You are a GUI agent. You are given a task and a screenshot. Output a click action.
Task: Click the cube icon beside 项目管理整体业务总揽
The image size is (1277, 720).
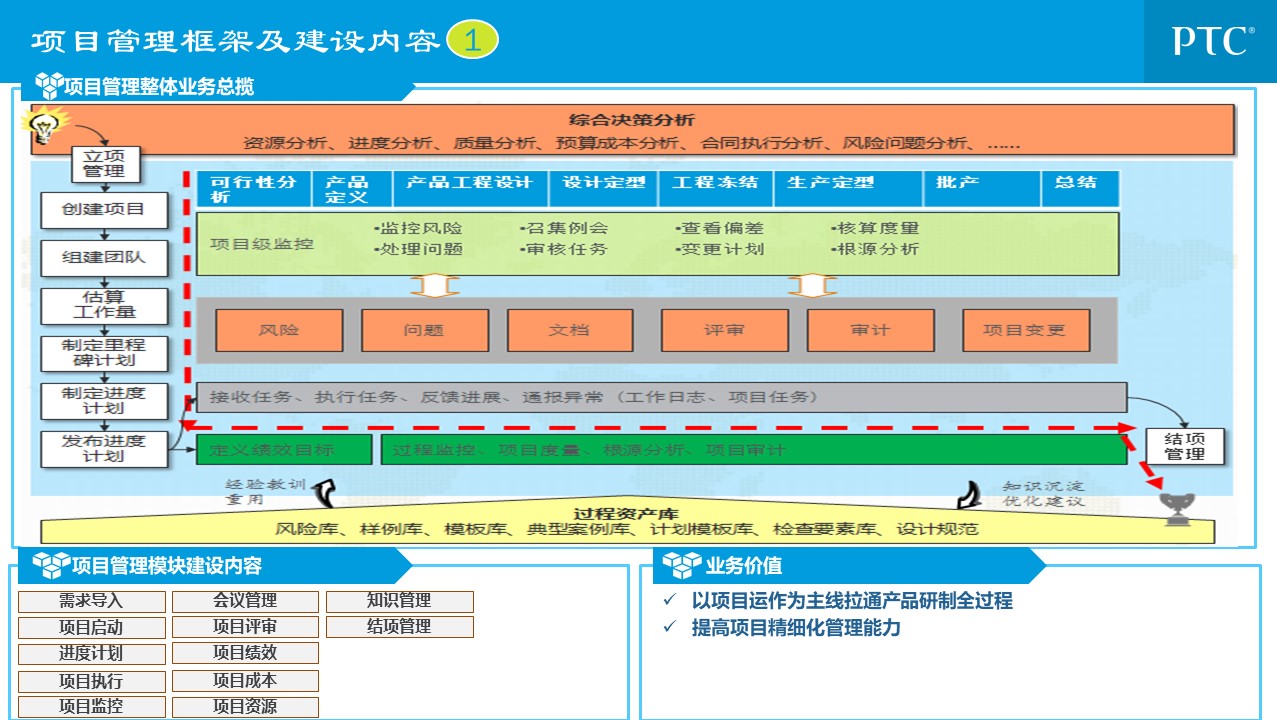pos(48,84)
